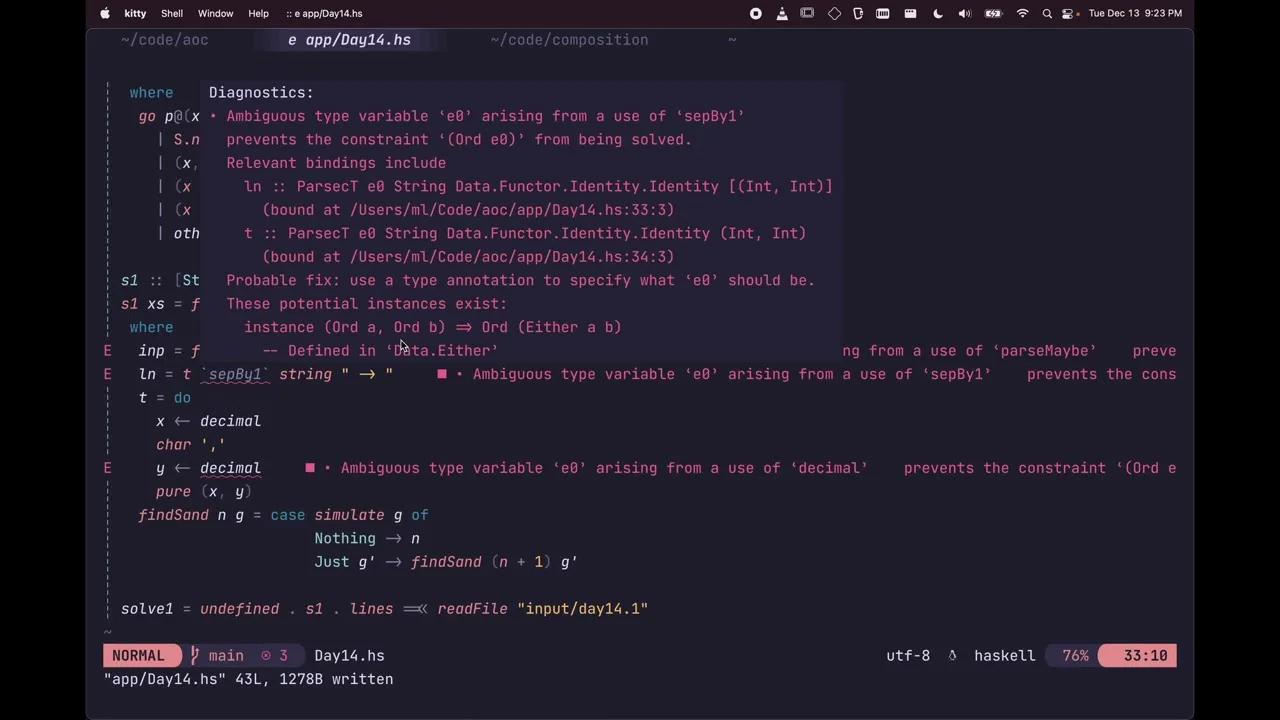Open the Help menu

258,13
